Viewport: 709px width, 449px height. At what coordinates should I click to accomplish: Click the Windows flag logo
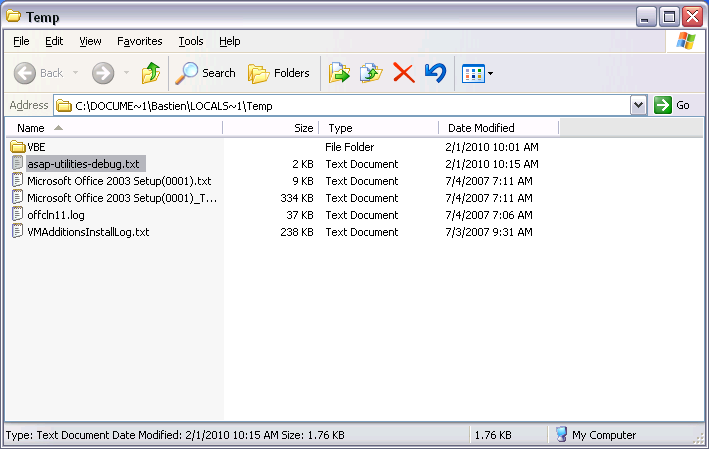(685, 41)
